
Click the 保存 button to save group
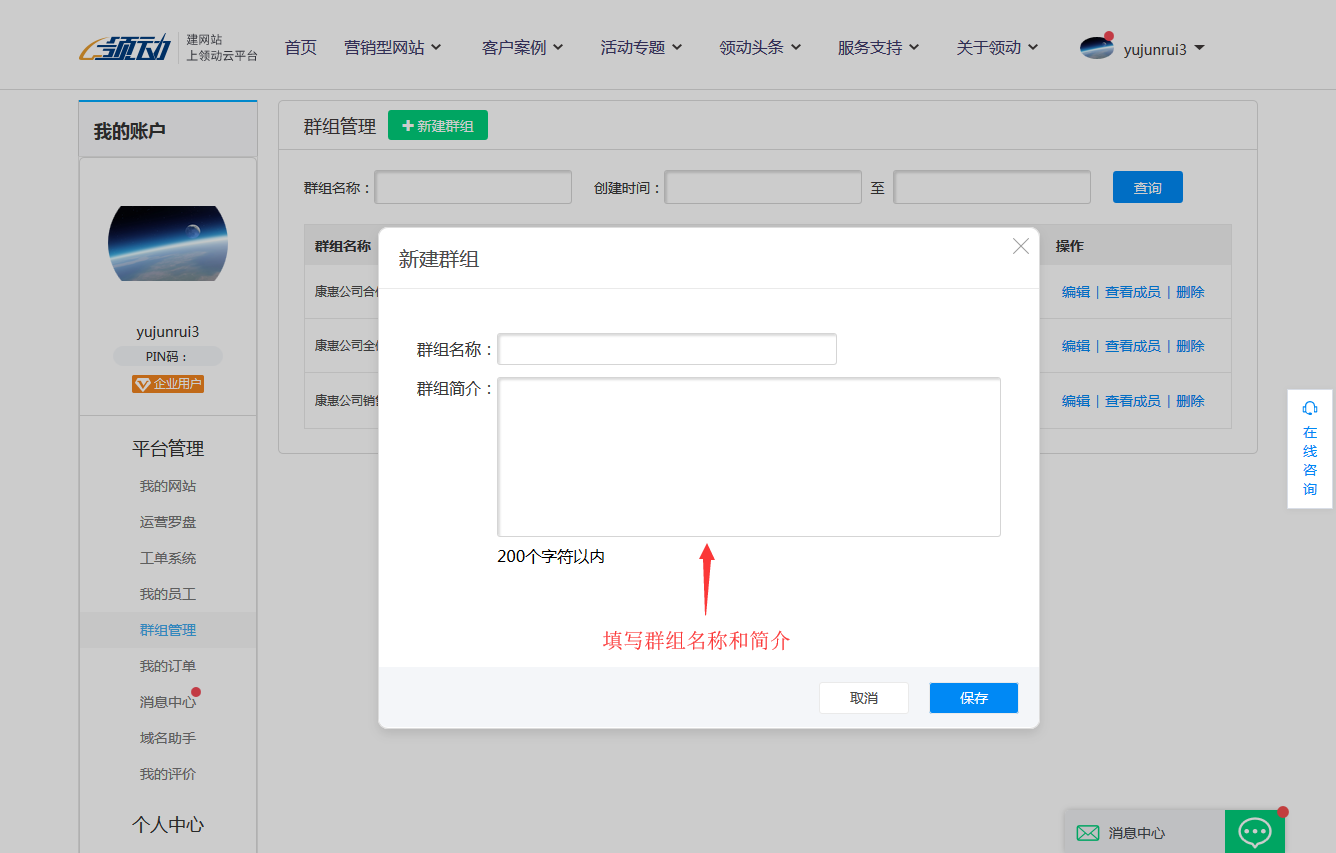click(973, 697)
